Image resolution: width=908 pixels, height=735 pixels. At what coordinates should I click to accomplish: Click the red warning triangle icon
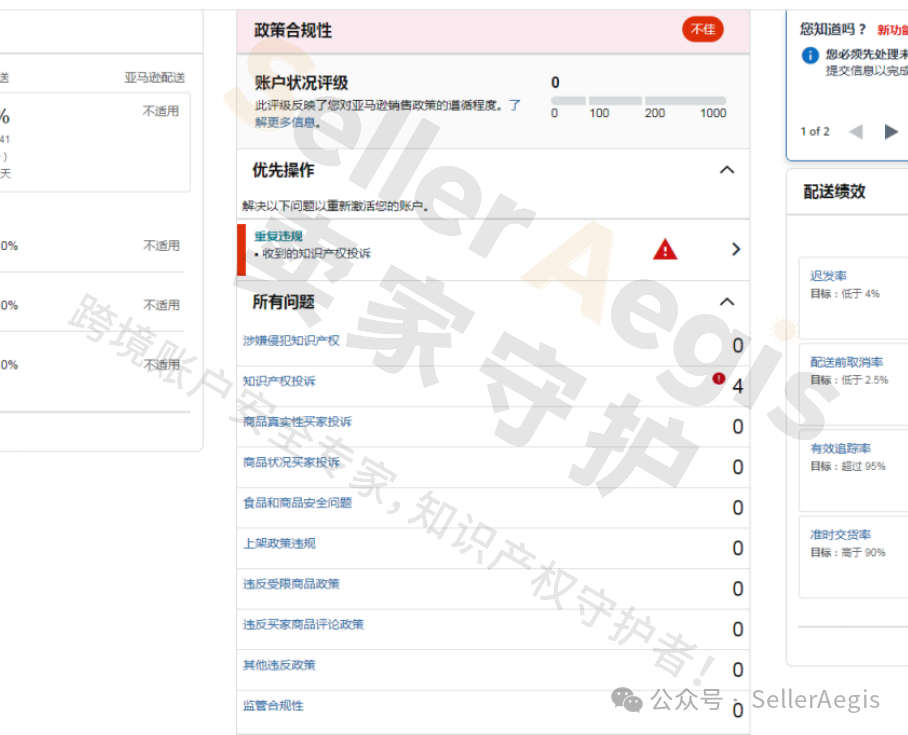(x=665, y=250)
